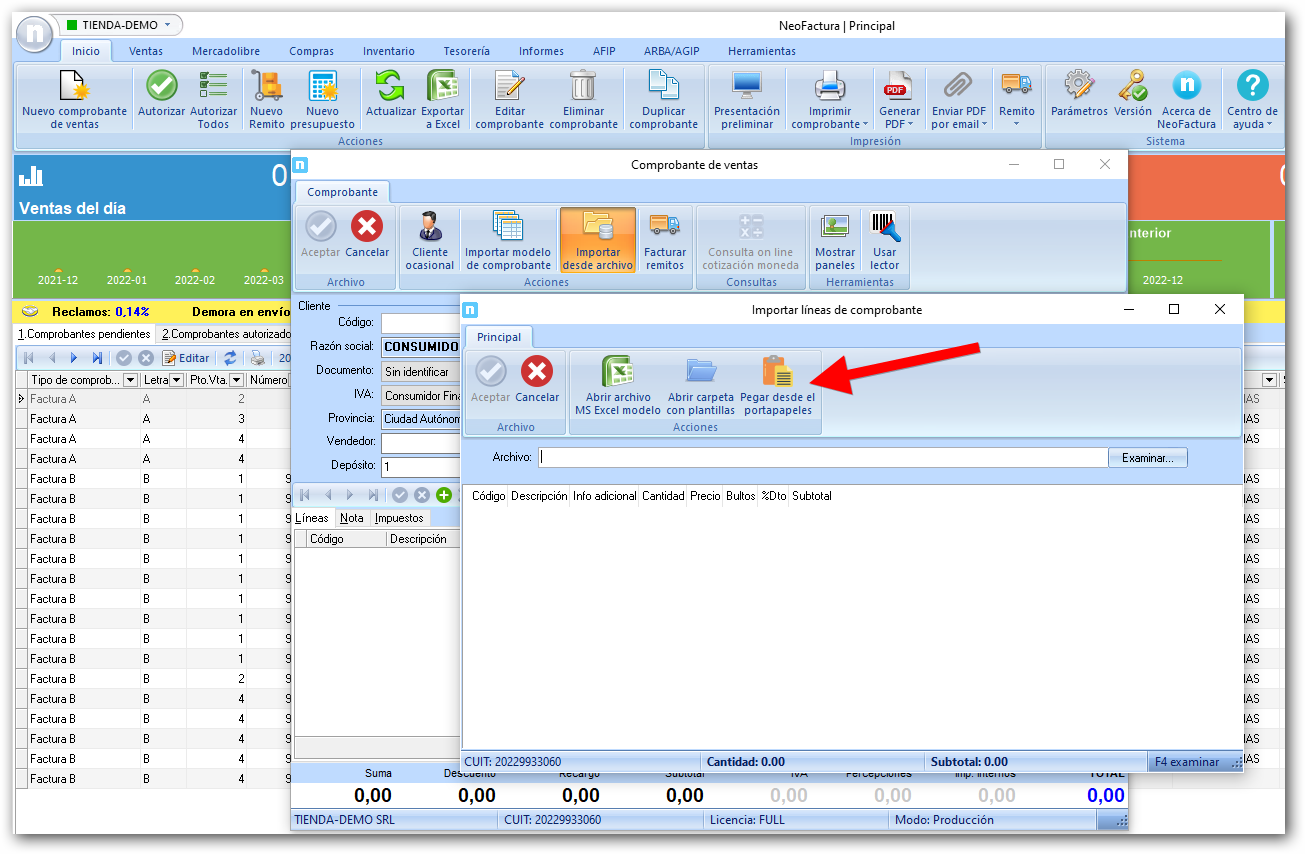Screen dimensions: 1305x854
Task: Select the Impuestos tab
Action: tap(399, 518)
